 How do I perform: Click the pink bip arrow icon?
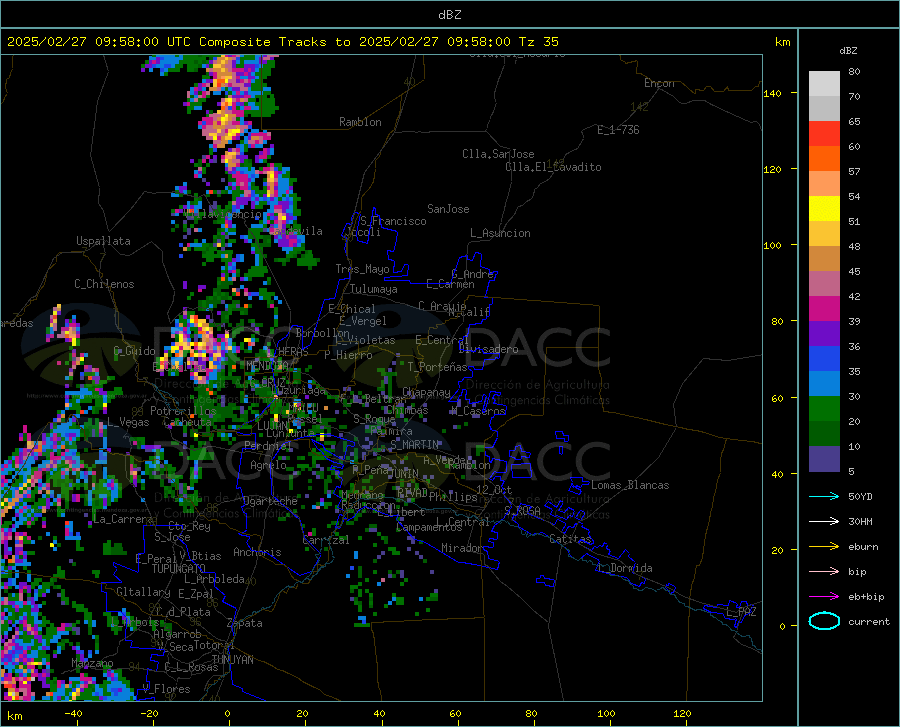[x=824, y=572]
